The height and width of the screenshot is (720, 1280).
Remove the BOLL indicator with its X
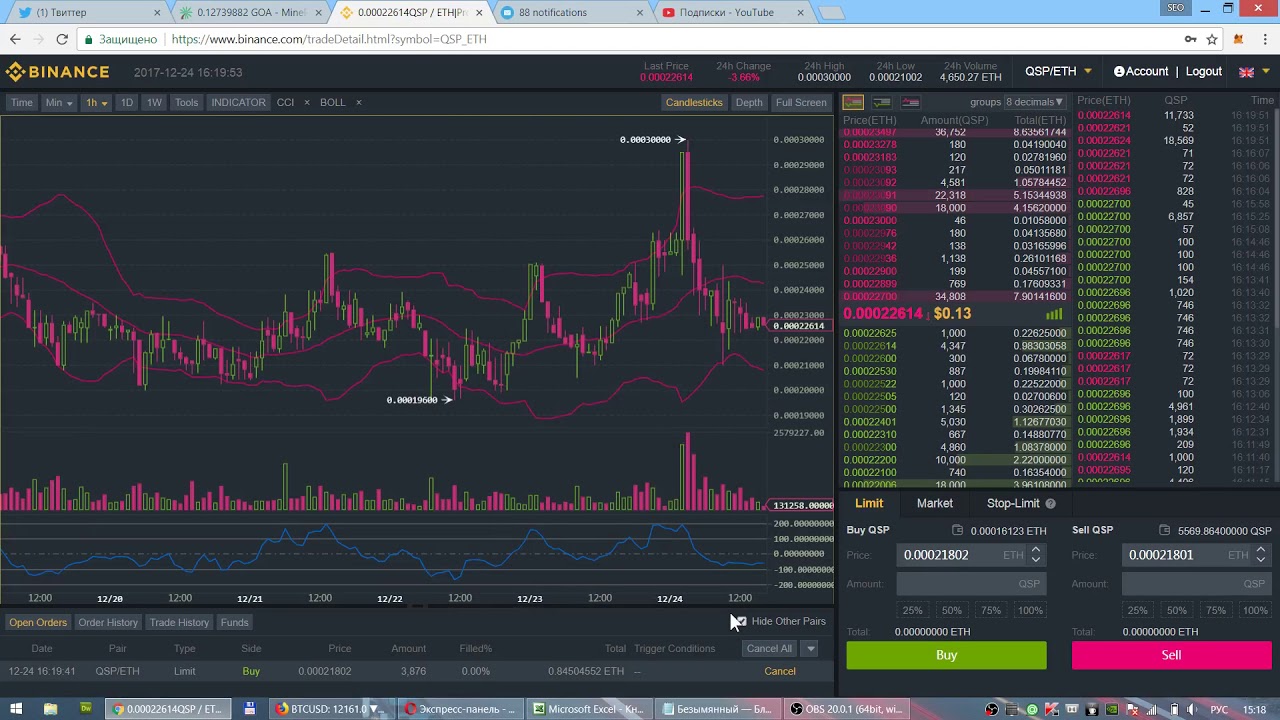coord(358,102)
